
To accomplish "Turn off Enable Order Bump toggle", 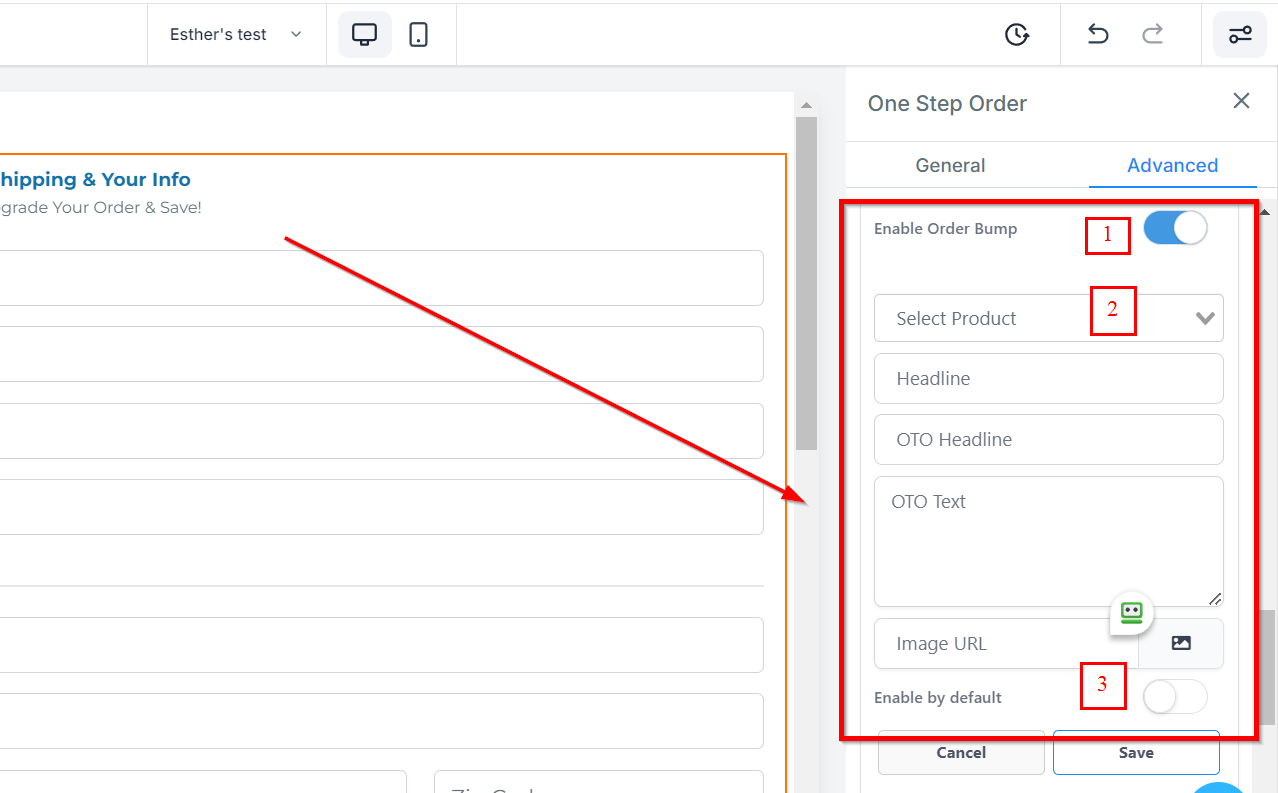I will pos(1175,228).
